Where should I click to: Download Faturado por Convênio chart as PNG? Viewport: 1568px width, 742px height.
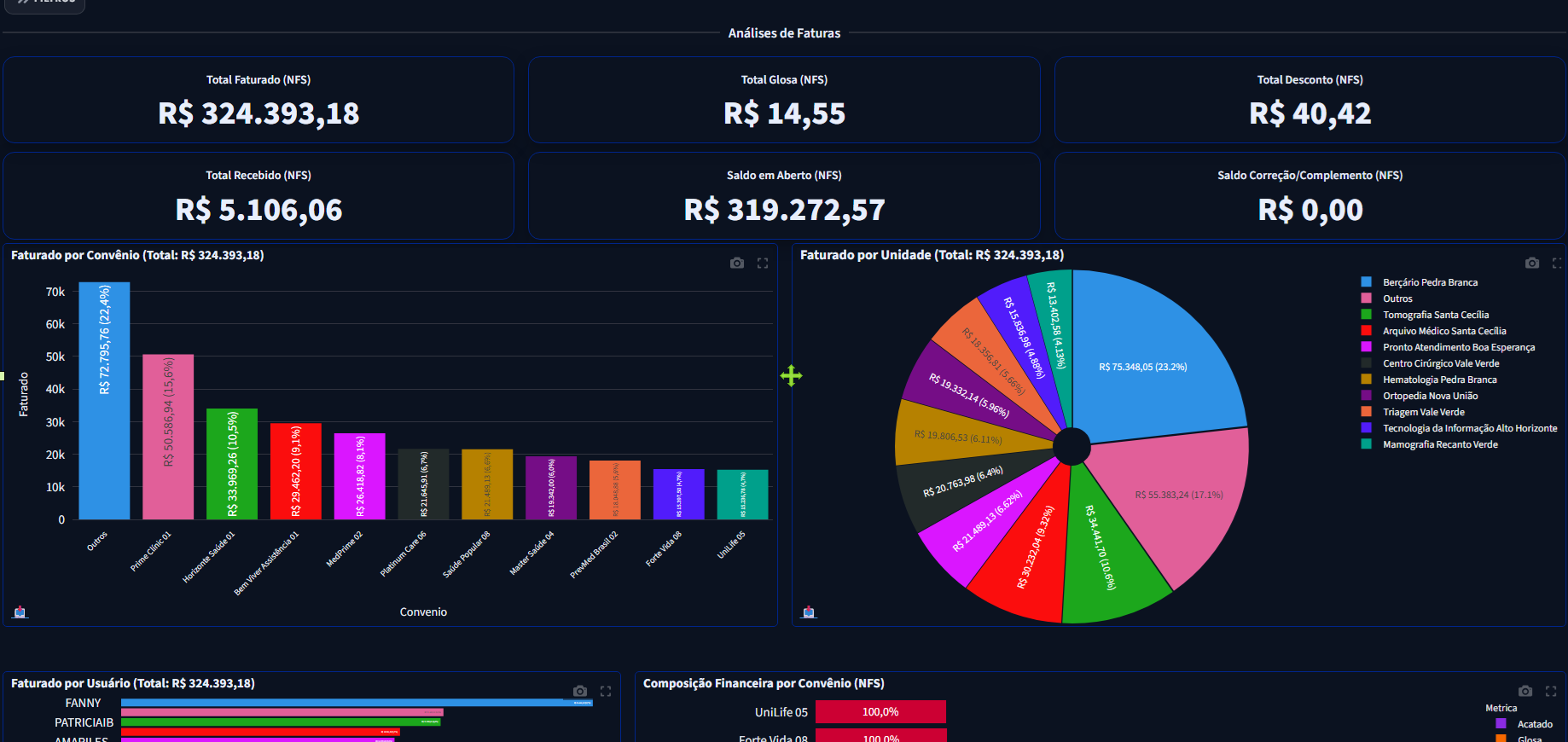pyautogui.click(x=737, y=264)
